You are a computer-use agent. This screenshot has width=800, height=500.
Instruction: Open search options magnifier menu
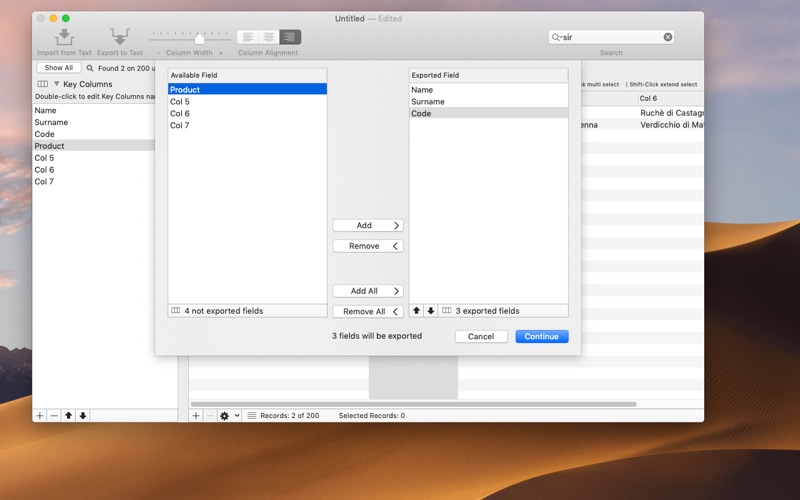[557, 37]
